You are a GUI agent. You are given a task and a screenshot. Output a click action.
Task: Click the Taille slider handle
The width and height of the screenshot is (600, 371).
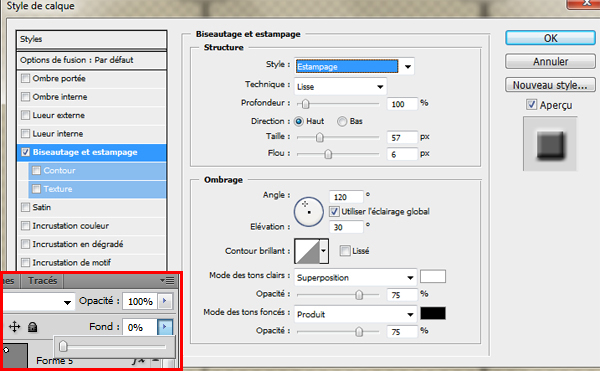(320, 137)
